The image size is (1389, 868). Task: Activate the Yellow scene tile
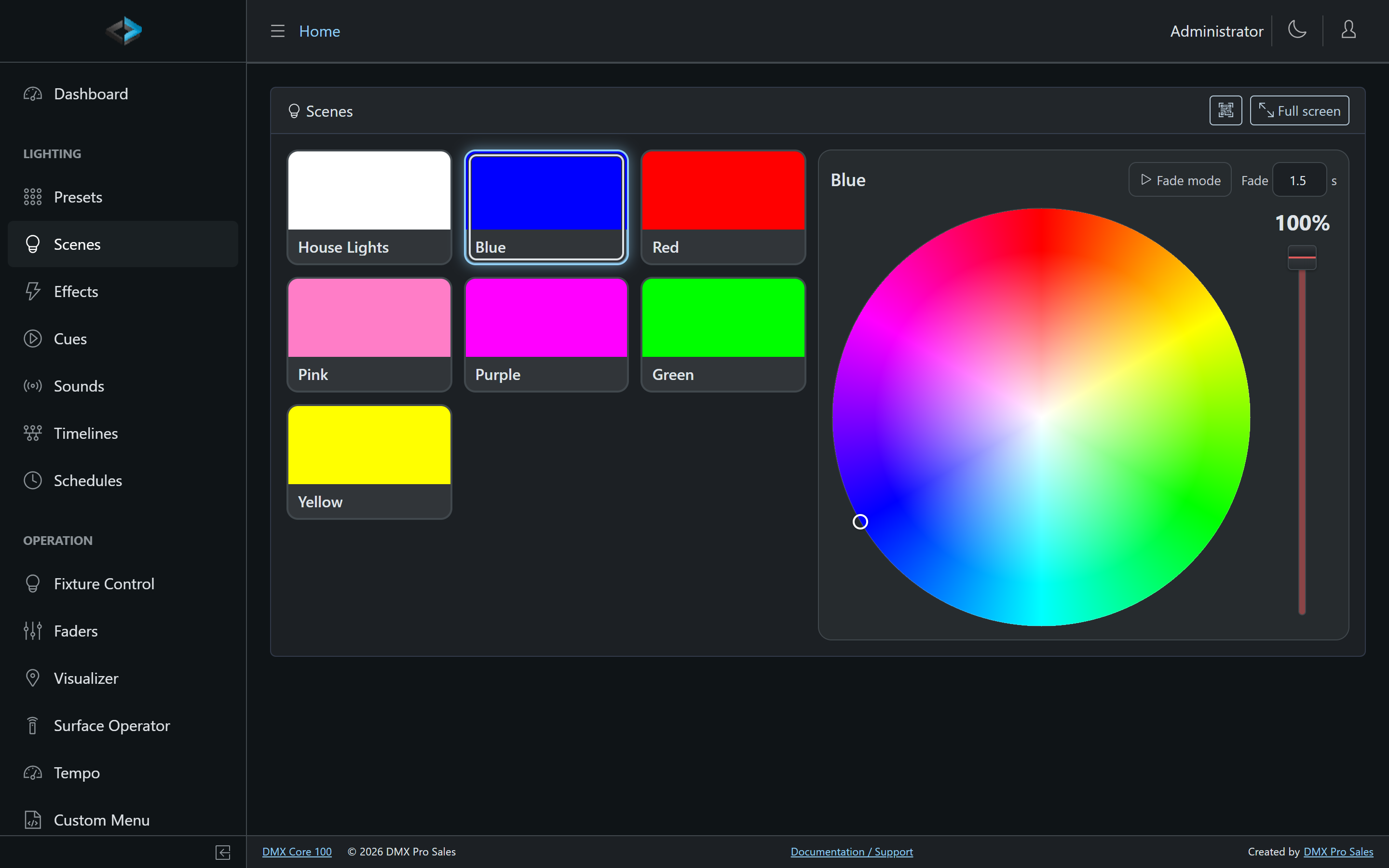tap(369, 462)
